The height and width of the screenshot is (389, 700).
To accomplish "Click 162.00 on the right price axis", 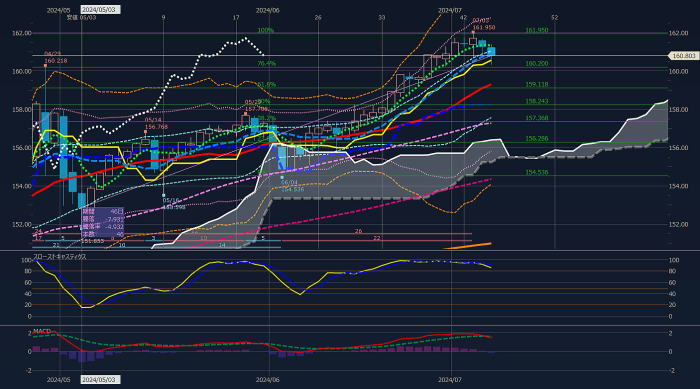I will pos(678,33).
